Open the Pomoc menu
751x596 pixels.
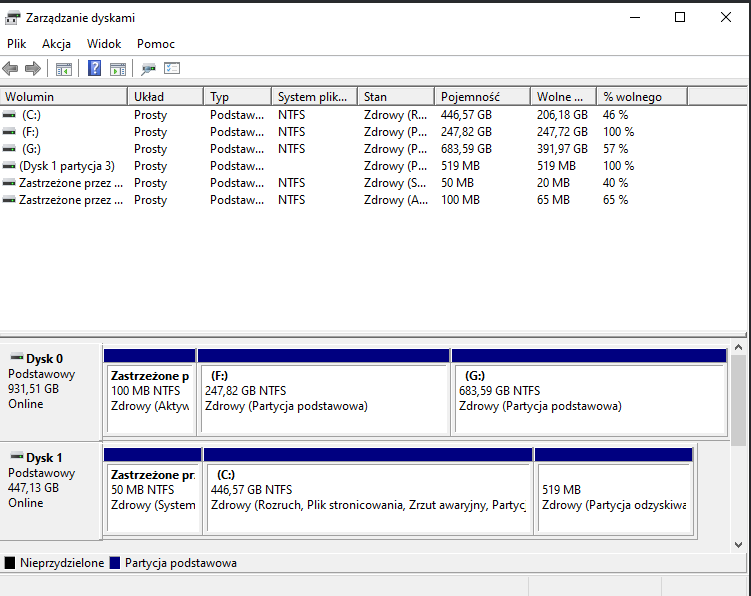(156, 44)
